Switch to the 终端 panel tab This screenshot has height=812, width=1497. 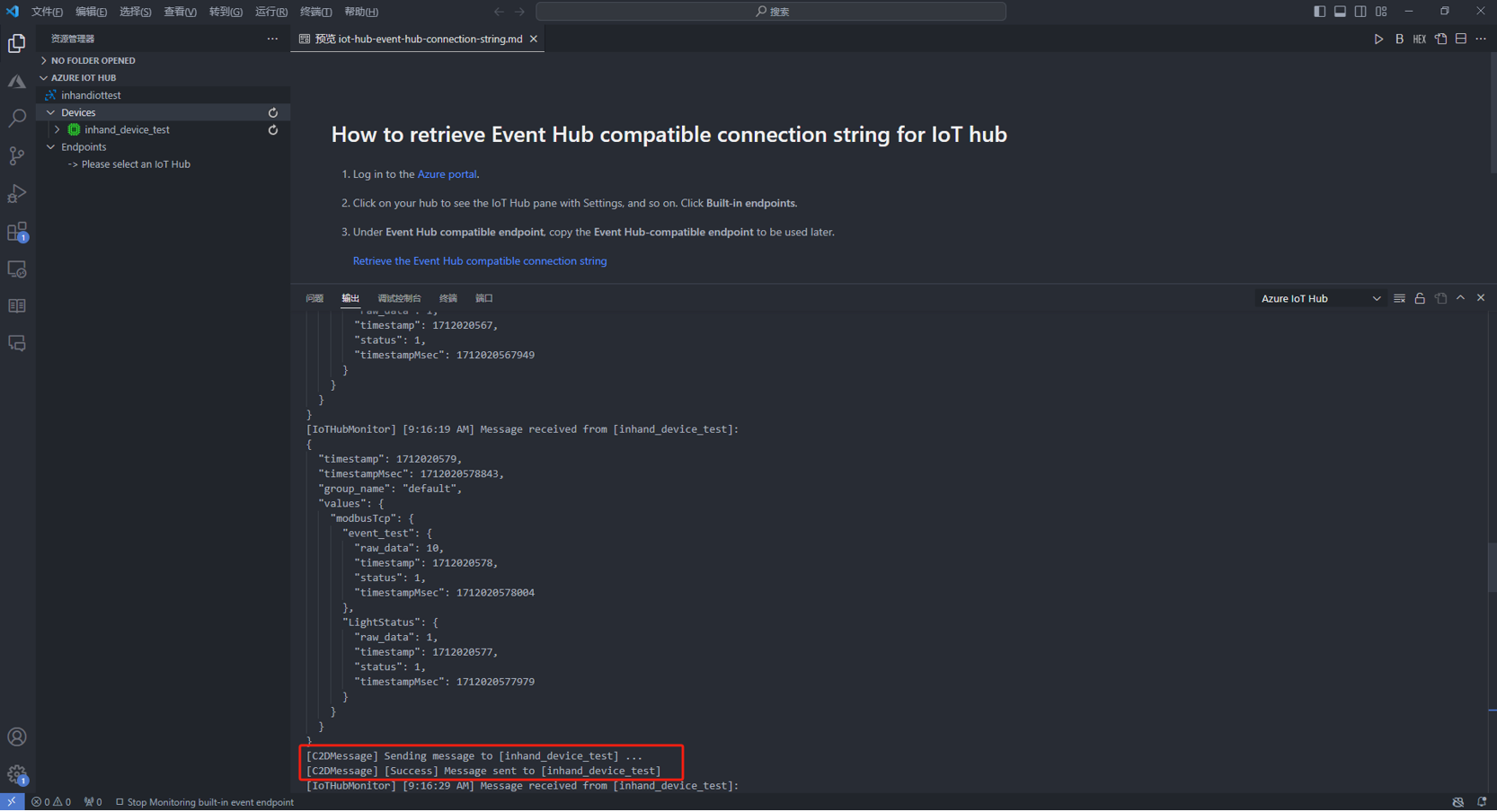[447, 298]
